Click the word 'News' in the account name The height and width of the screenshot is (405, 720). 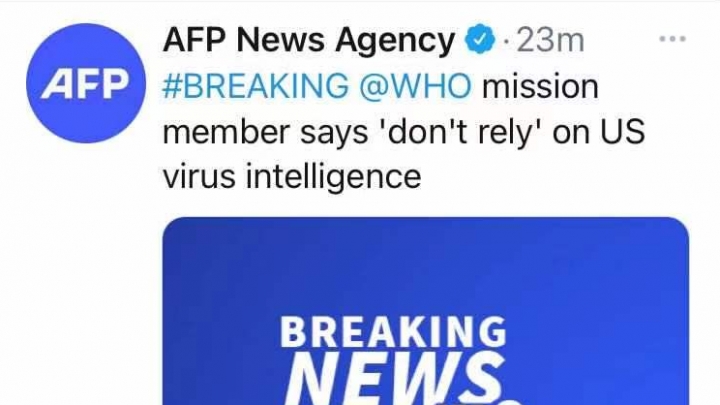280,40
